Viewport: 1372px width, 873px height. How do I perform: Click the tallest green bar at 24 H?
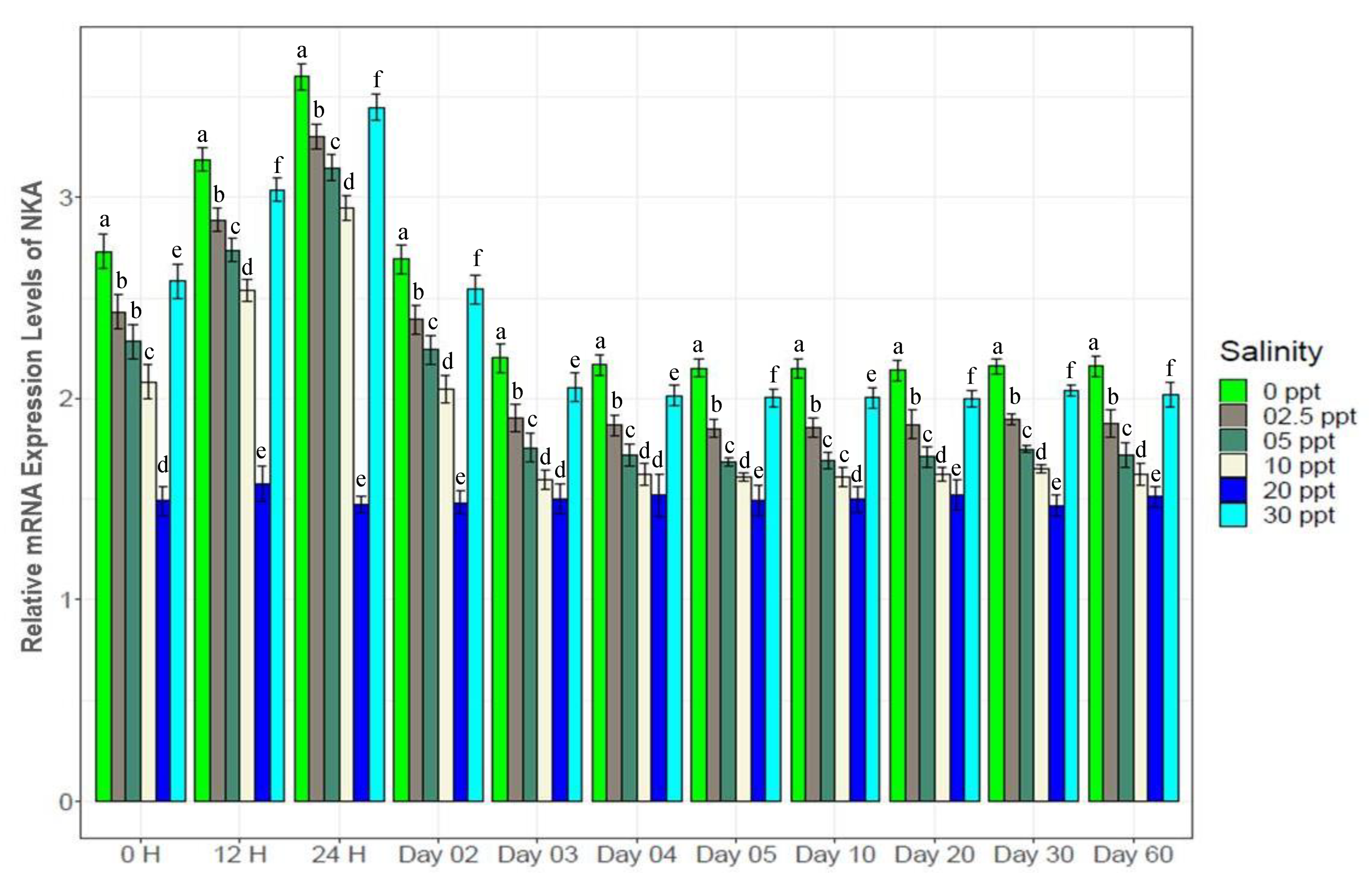(302, 438)
